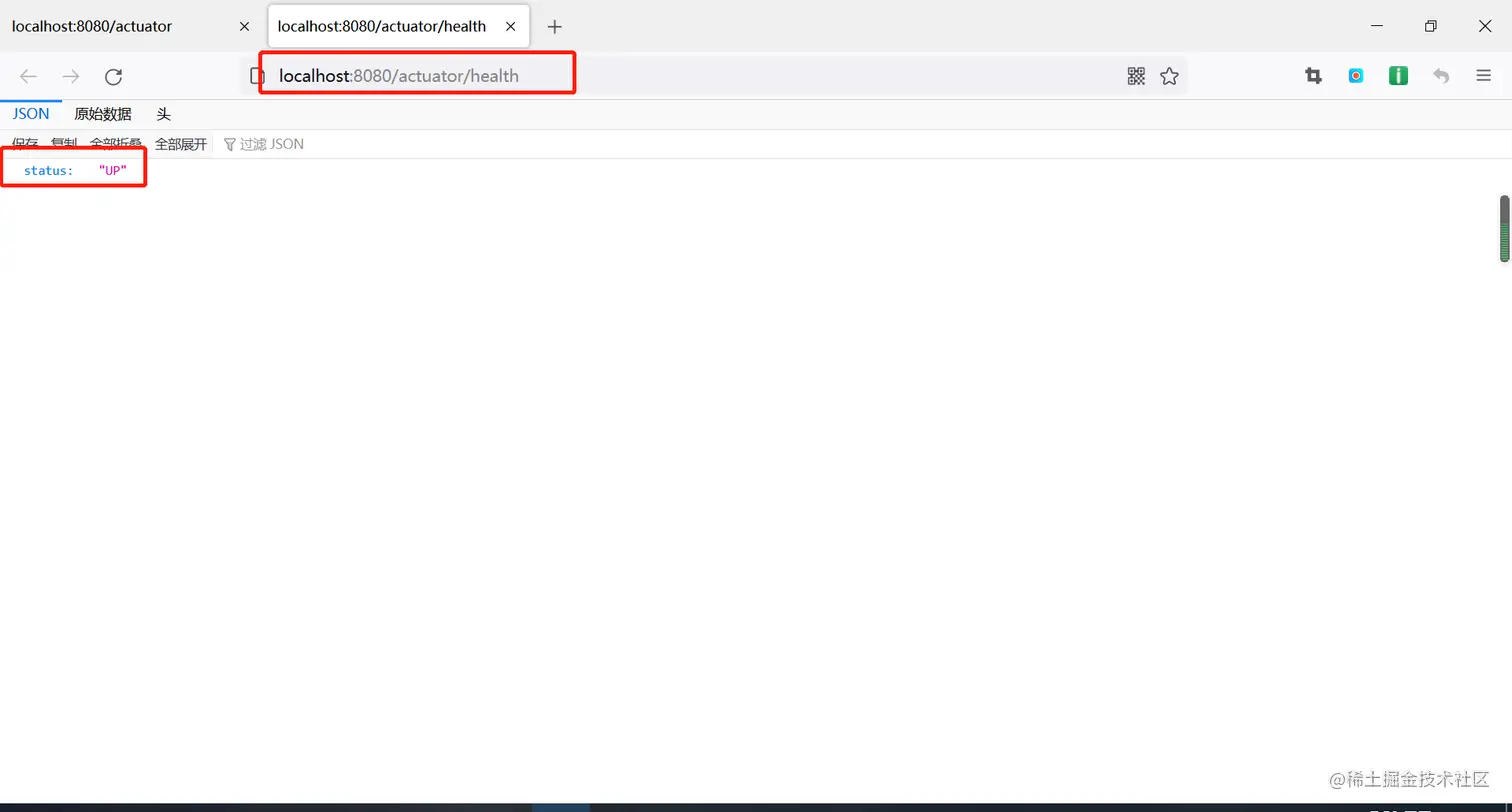
Task: Click the undo arrow toolbar icon
Action: point(1441,76)
